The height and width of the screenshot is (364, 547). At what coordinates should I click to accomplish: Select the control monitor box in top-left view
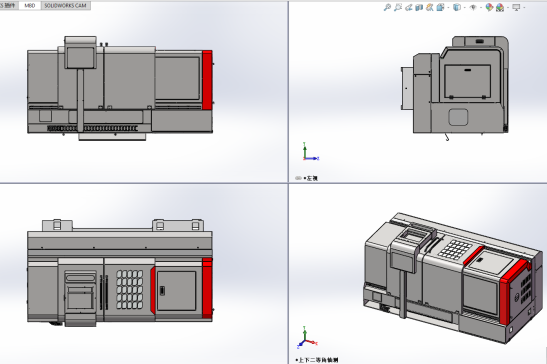coord(80,52)
